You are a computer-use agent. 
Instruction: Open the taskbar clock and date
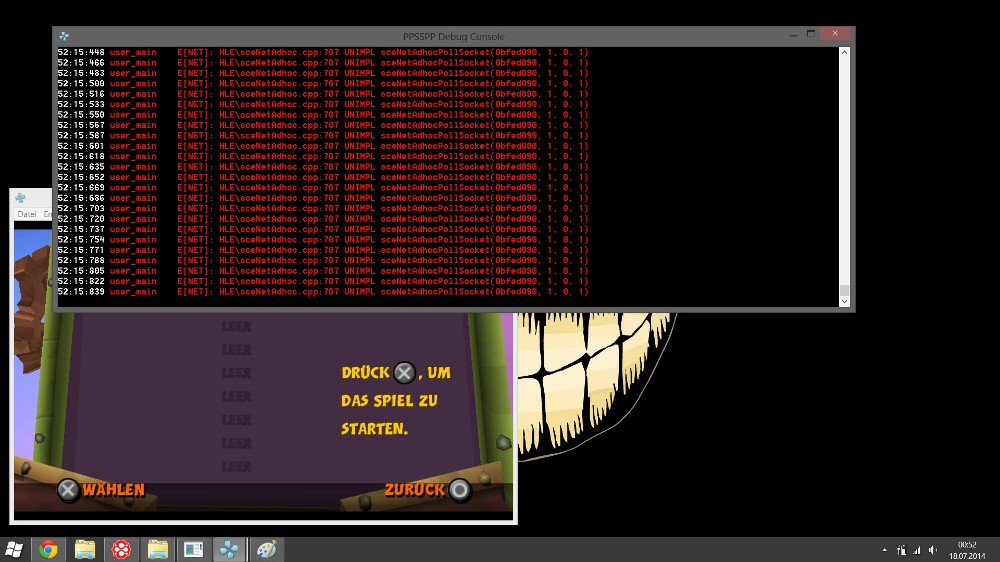(x=967, y=549)
